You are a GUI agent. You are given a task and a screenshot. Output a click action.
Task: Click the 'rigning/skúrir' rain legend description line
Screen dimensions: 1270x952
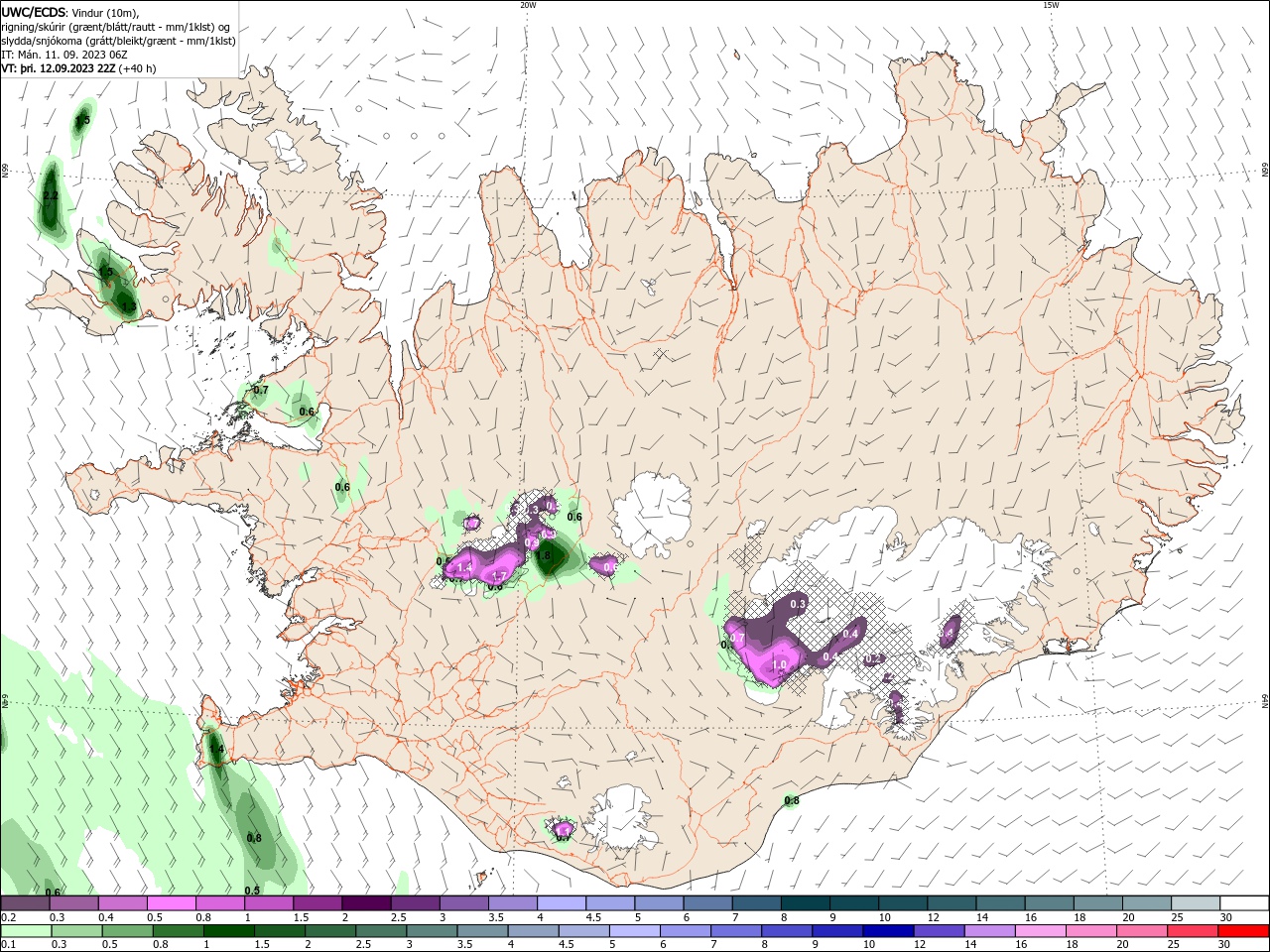(115, 27)
